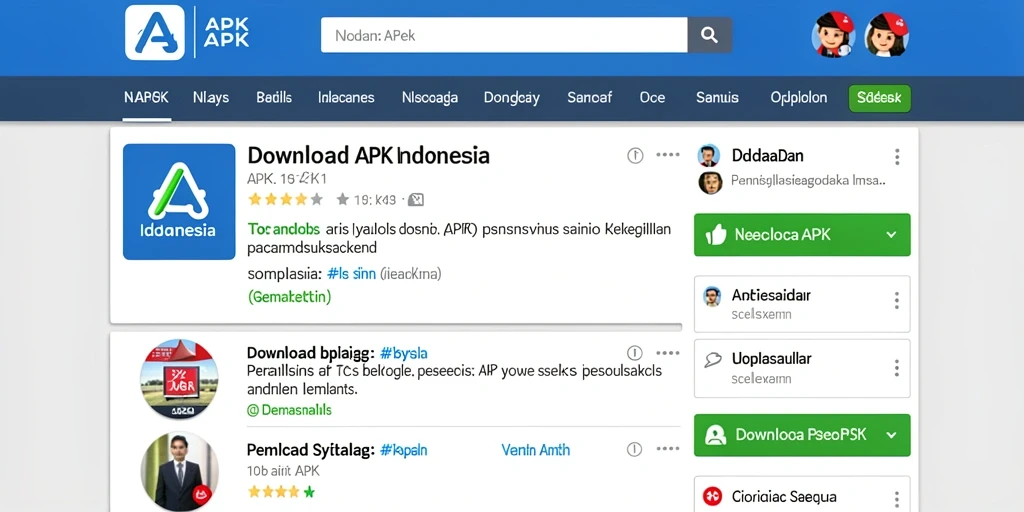Click the thumbs-up icon on Neecloca APK
The image size is (1024, 512).
tap(716, 234)
